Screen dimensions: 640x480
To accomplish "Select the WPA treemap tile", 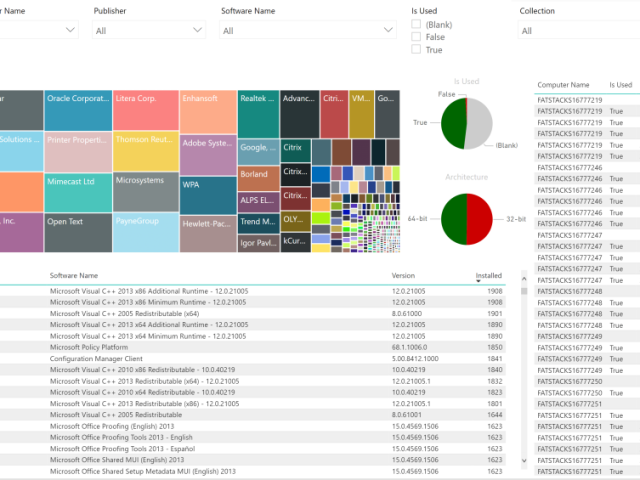I will tap(208, 196).
